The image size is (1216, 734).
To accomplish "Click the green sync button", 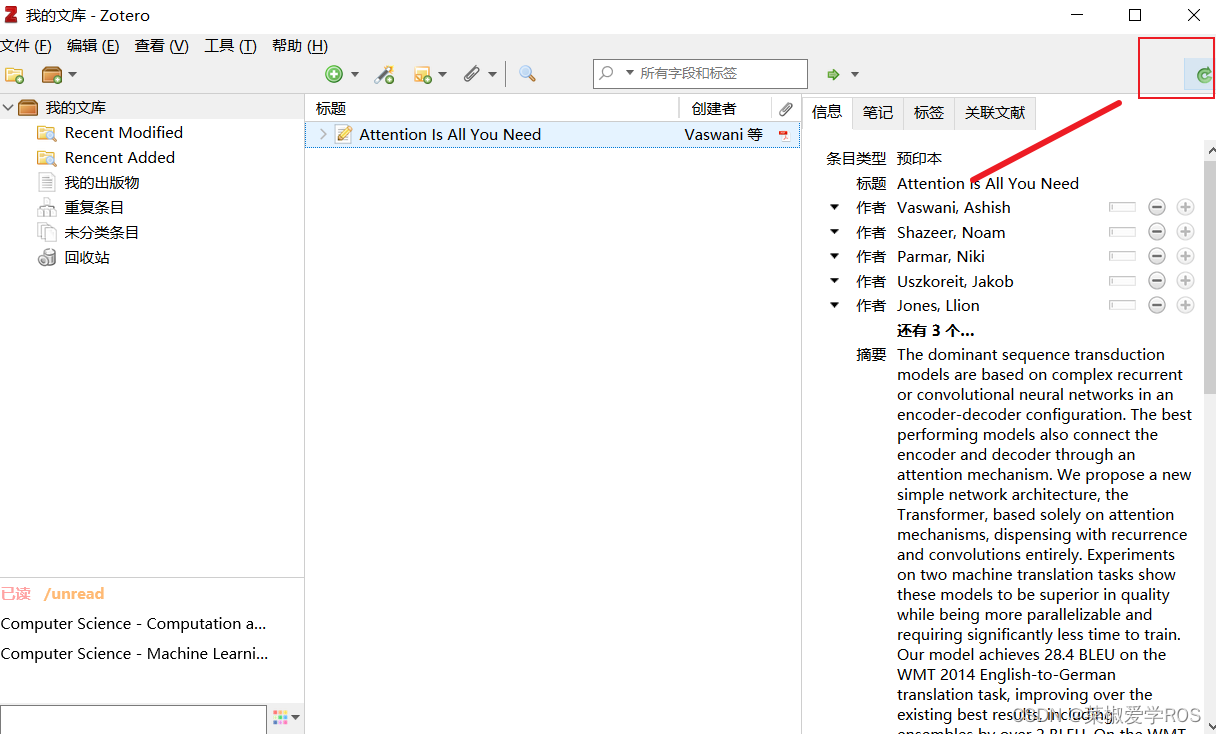I will click(1204, 74).
